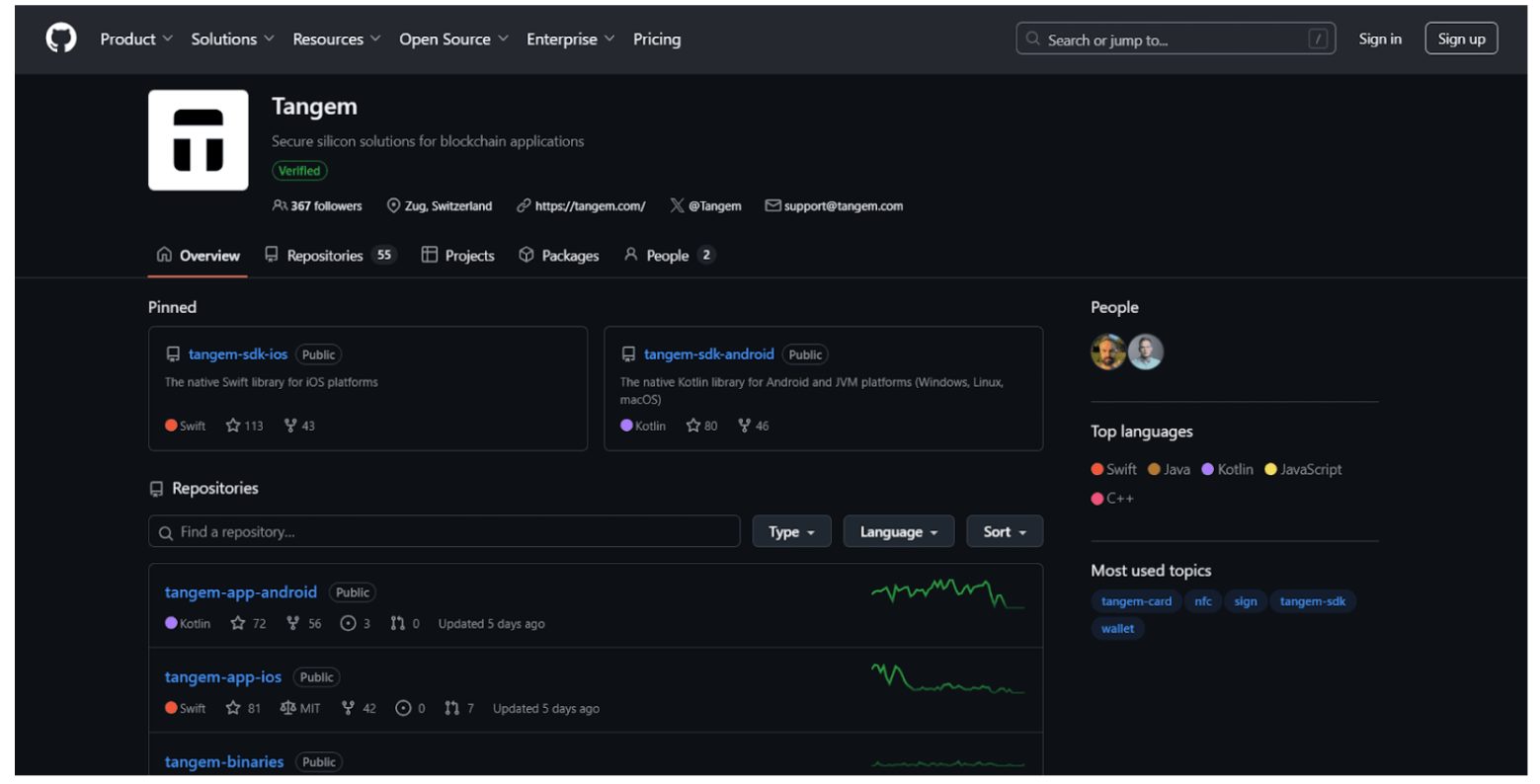Click the tangem-app-android activity graph
The image size is (1540, 784).
pyautogui.click(x=946, y=593)
